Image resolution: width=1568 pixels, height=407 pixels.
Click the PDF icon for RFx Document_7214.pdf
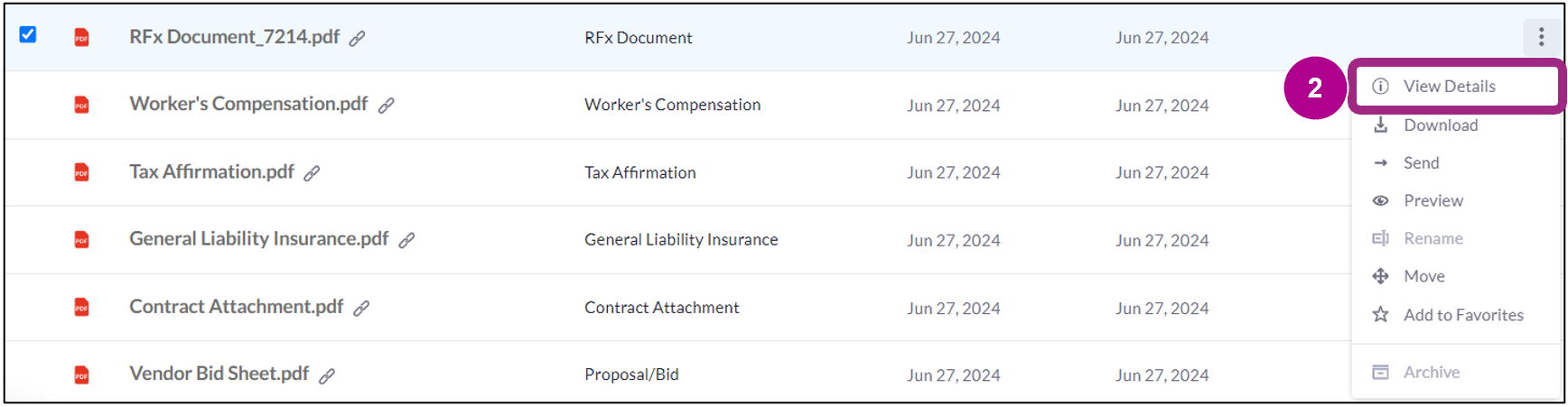click(x=81, y=37)
